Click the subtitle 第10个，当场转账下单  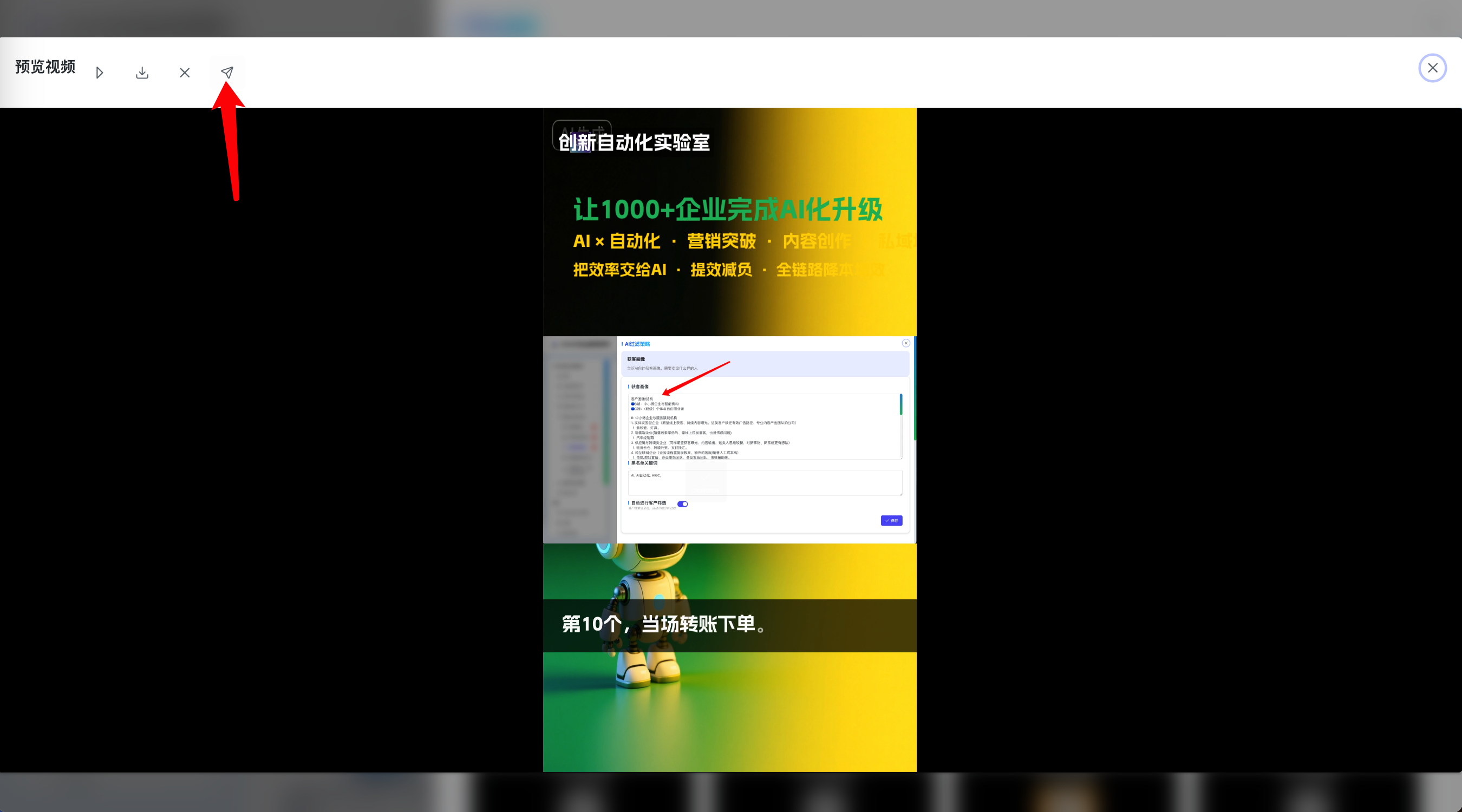point(663,624)
